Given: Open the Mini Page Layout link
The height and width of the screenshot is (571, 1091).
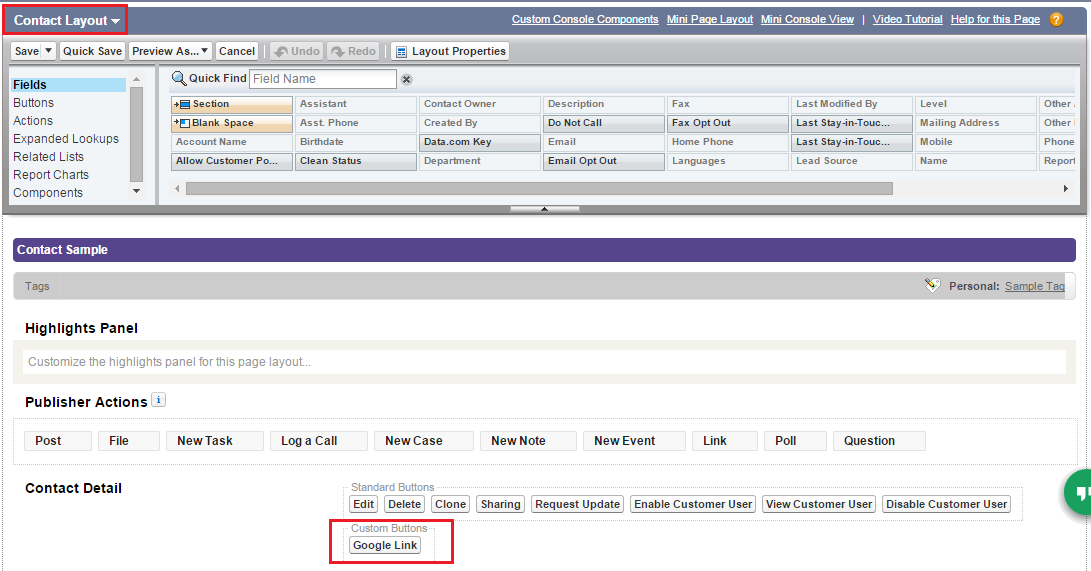Looking at the screenshot, I should tap(709, 19).
